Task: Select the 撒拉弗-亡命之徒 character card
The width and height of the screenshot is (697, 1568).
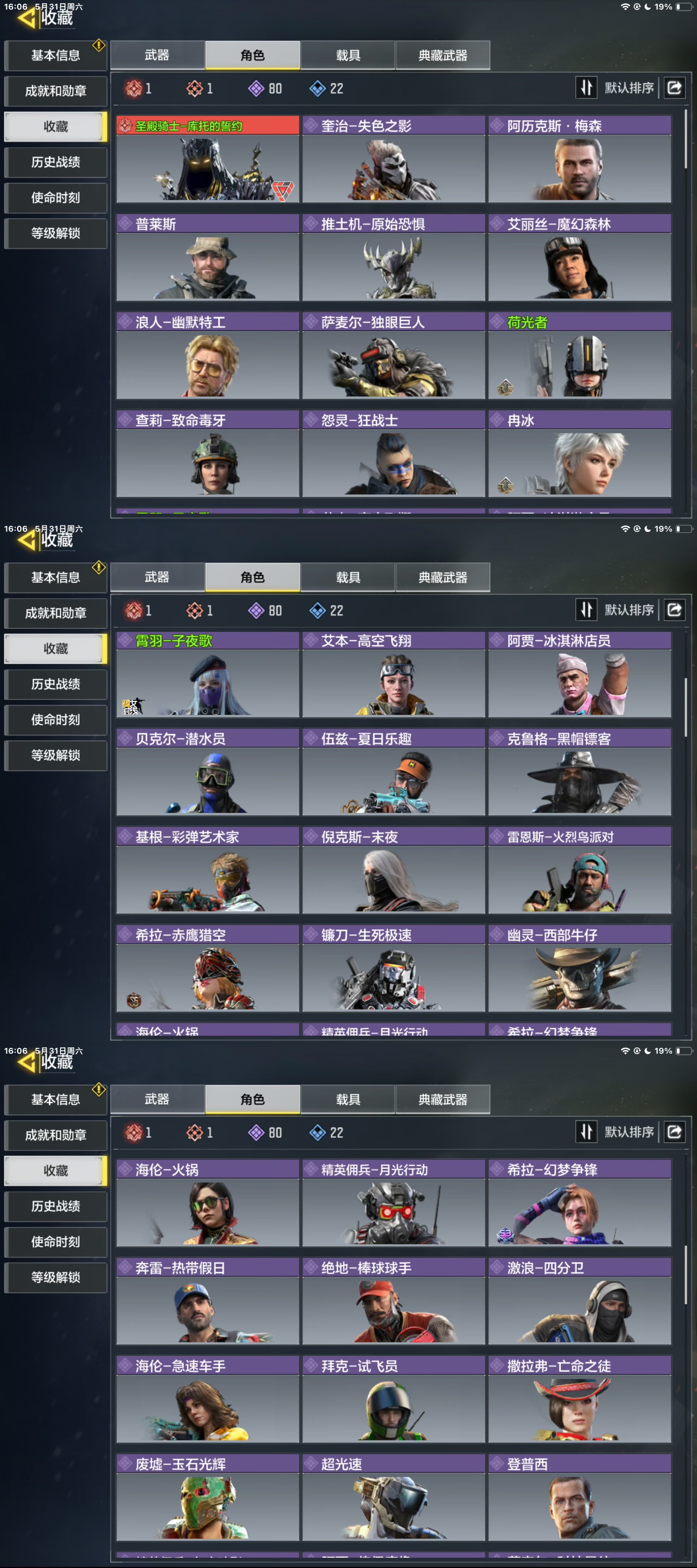Action: (x=579, y=1399)
